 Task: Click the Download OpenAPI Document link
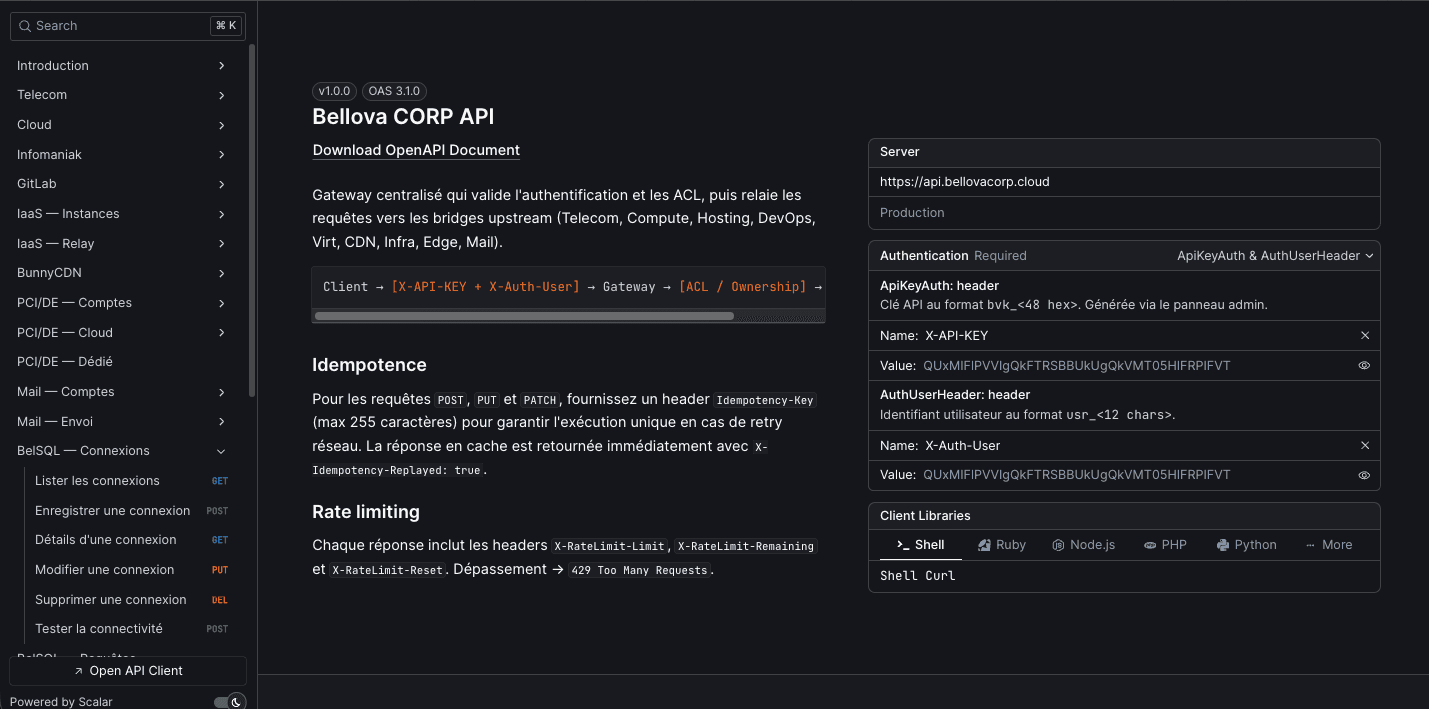pos(415,150)
